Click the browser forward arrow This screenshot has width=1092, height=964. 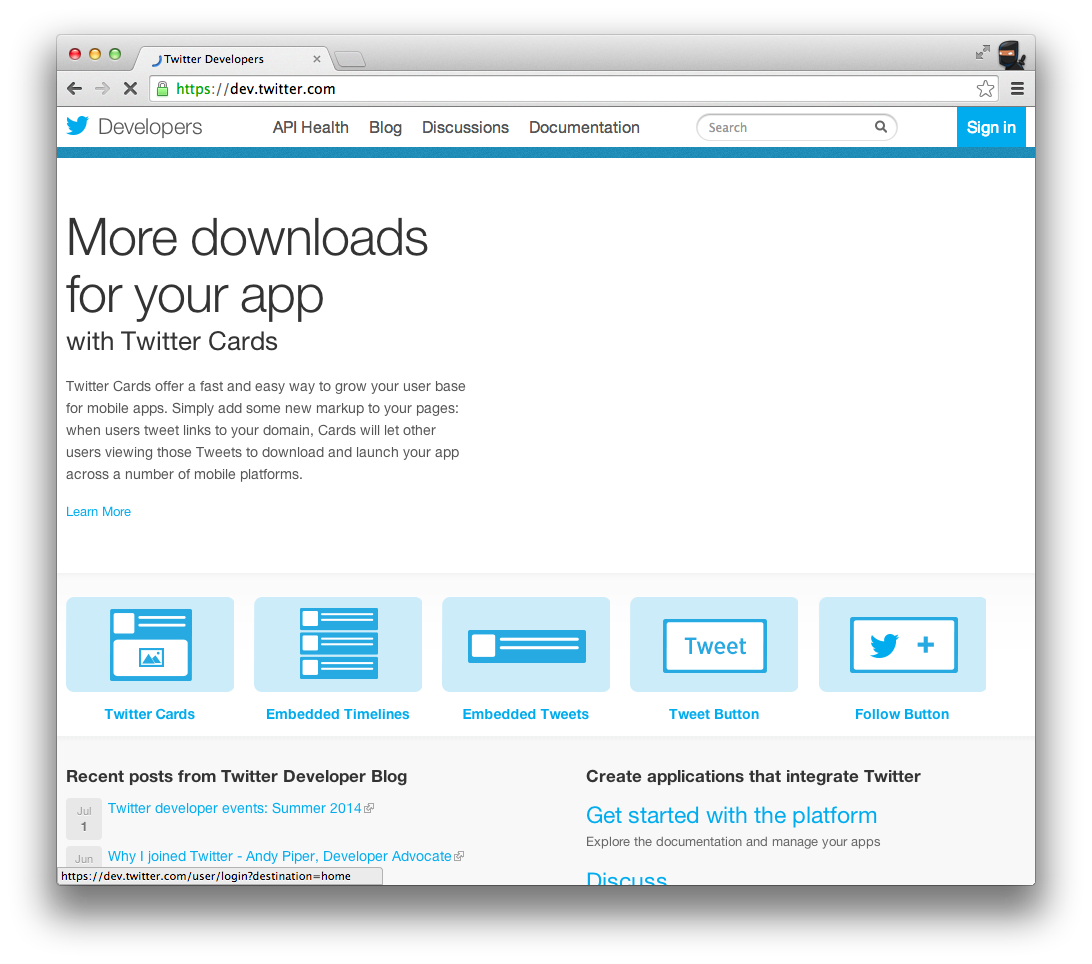point(102,88)
